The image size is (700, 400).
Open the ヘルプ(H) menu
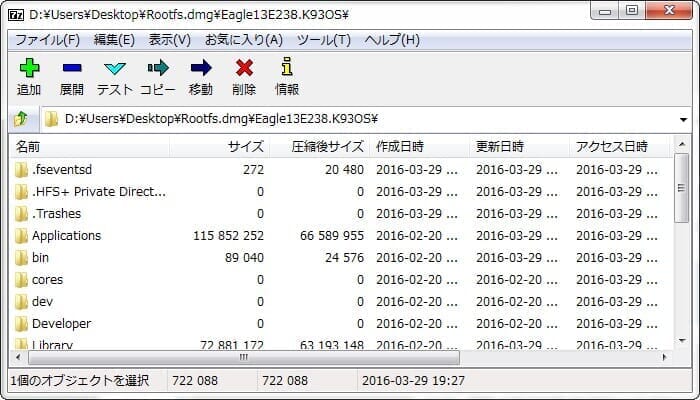(x=392, y=40)
